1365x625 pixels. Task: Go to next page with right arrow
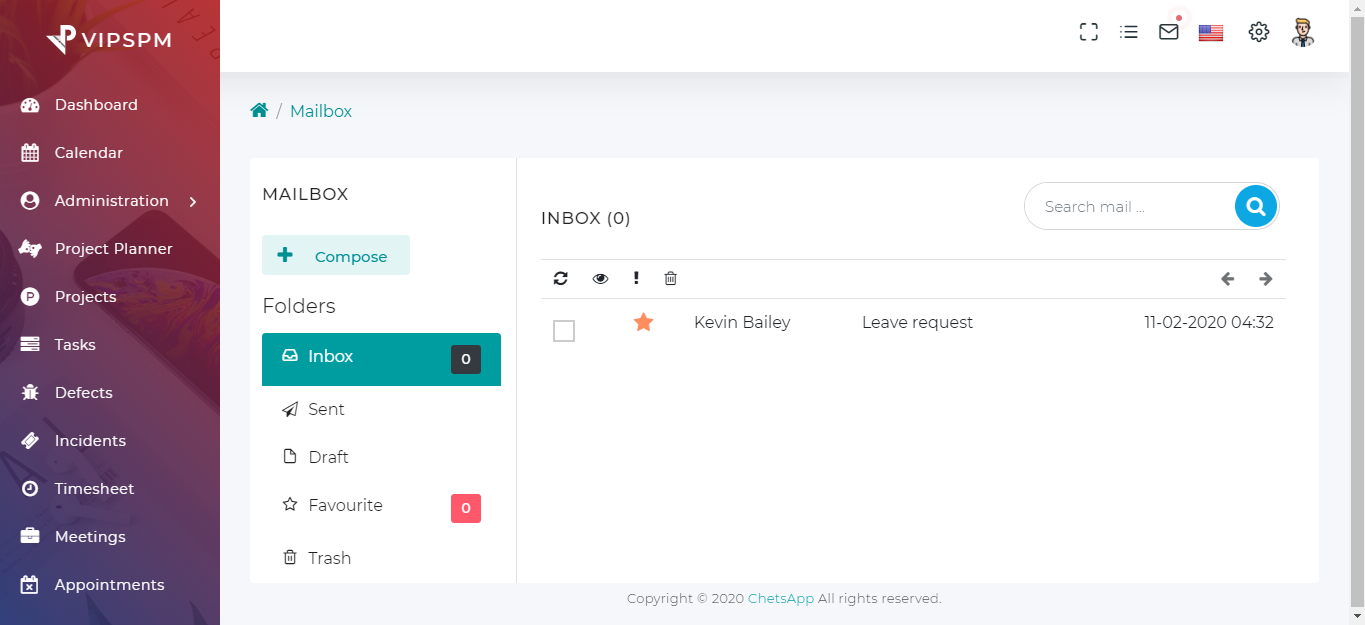click(x=1266, y=279)
